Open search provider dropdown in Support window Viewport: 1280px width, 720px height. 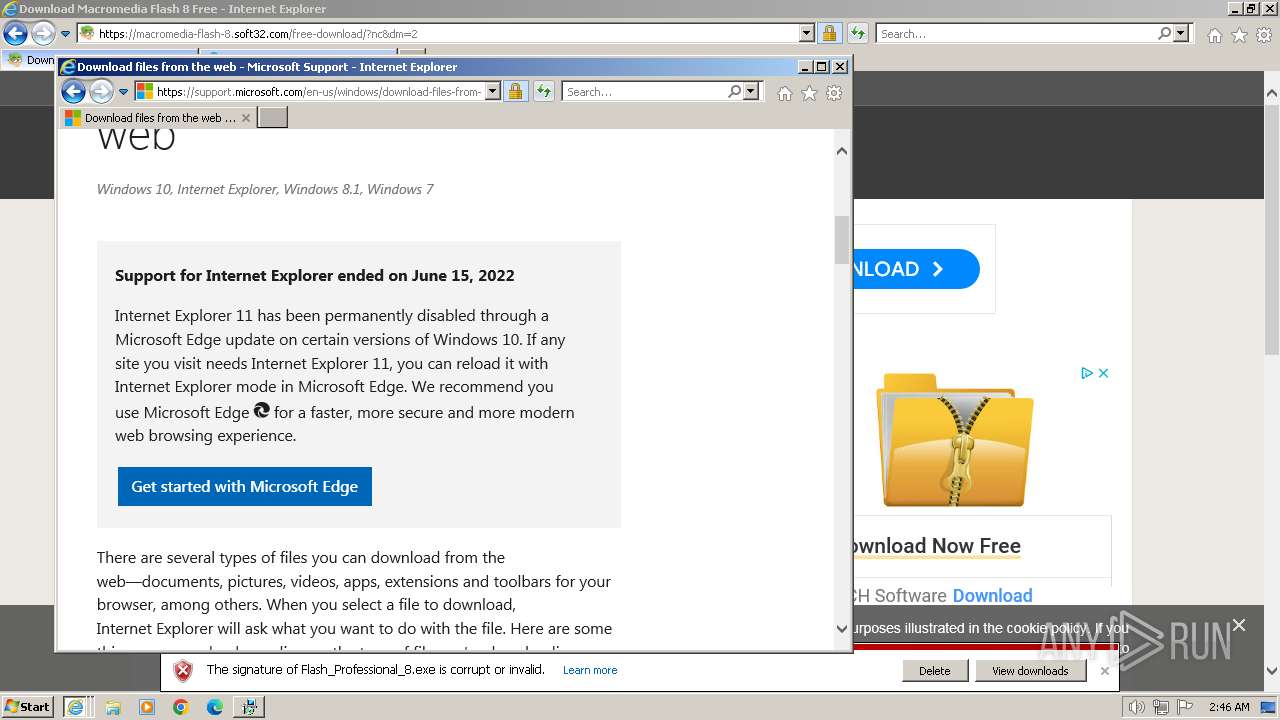[x=752, y=92]
